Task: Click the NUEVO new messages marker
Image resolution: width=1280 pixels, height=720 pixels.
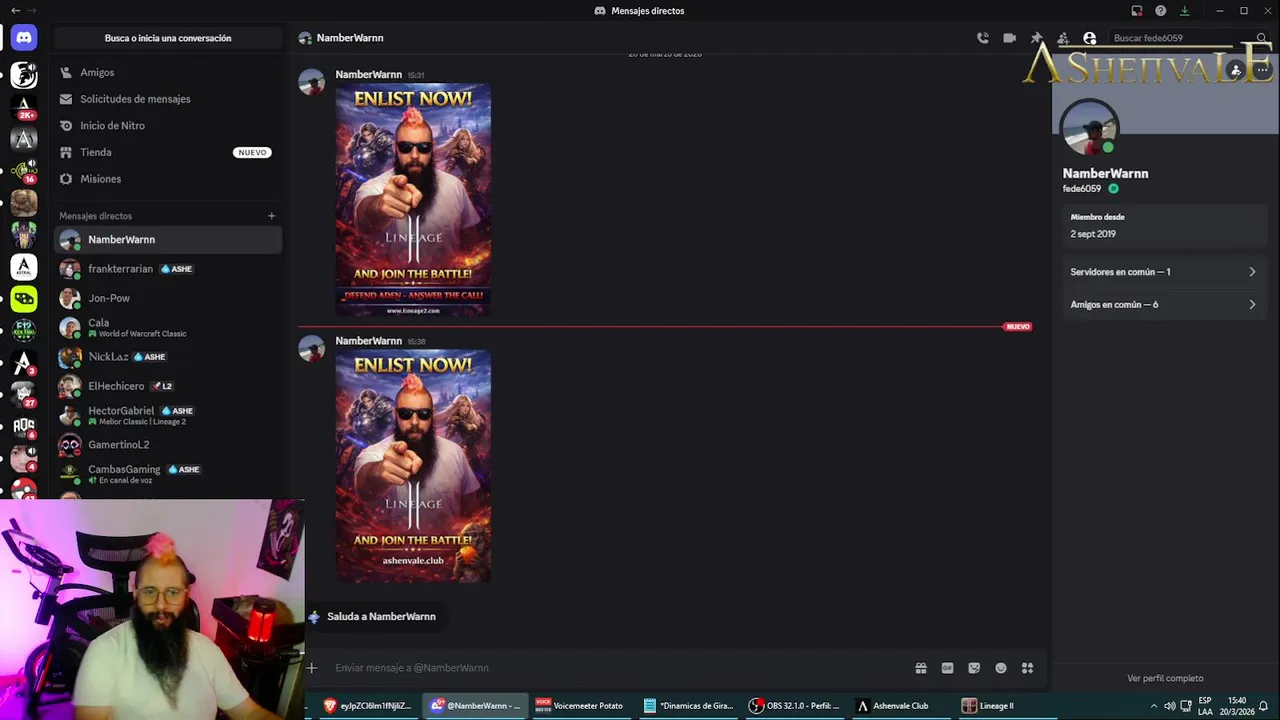Action: click(x=1018, y=327)
